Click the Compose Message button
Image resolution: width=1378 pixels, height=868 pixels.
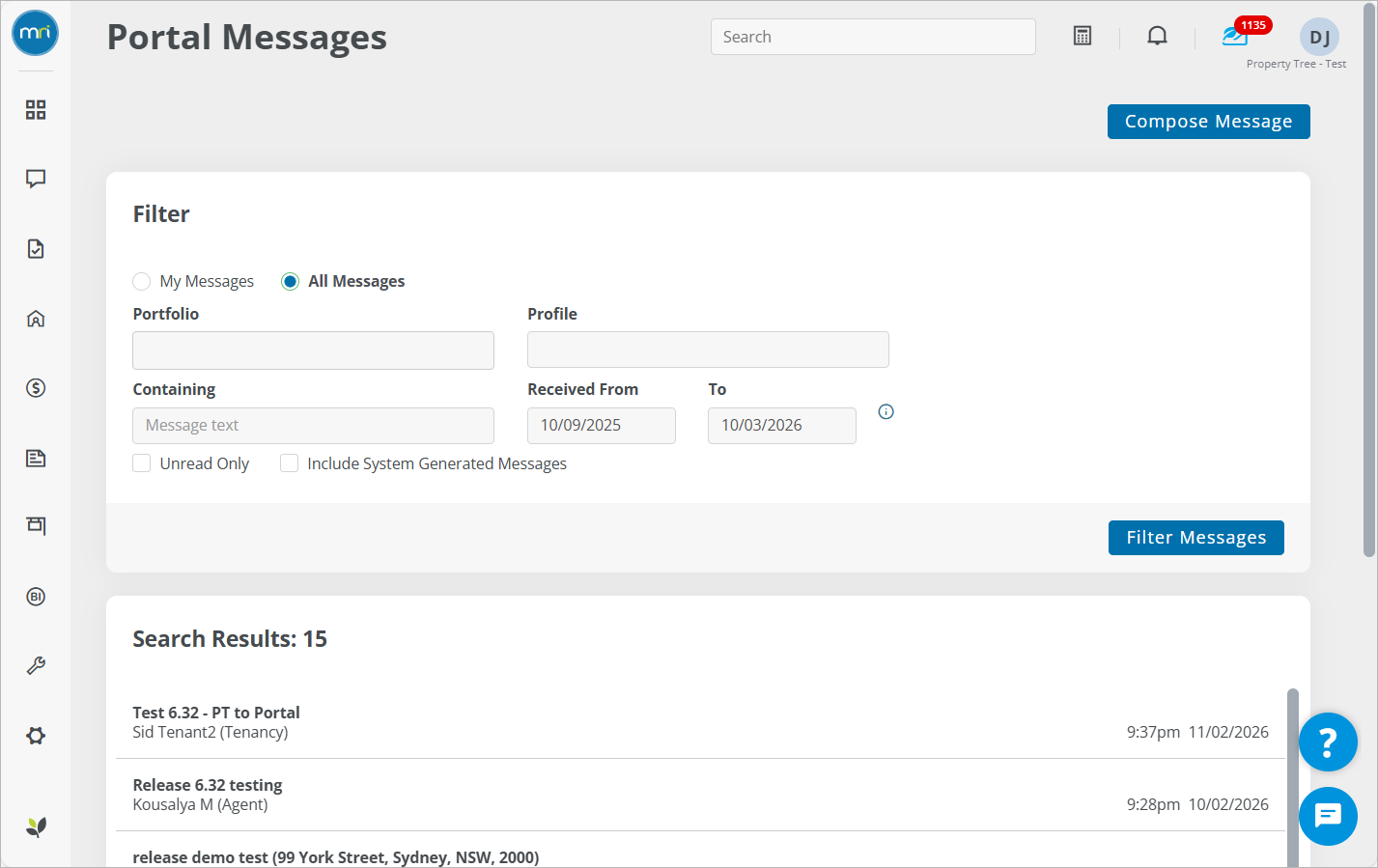[x=1209, y=122]
